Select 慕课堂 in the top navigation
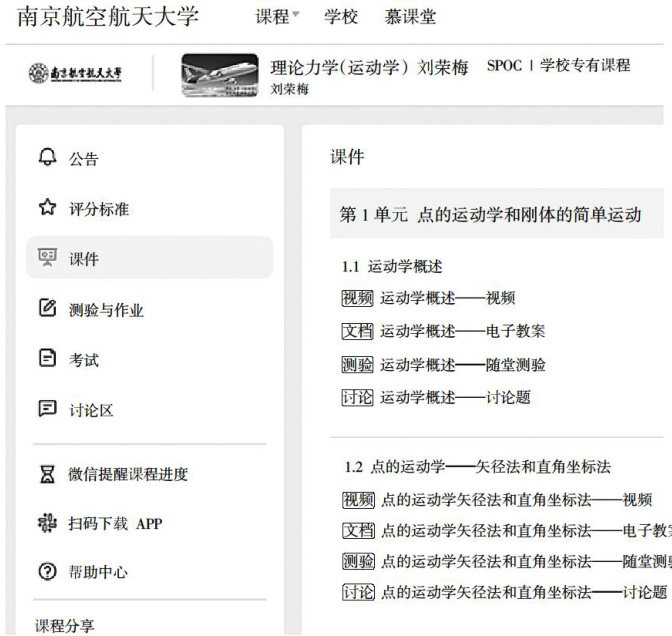This screenshot has width=672, height=636. point(410,17)
